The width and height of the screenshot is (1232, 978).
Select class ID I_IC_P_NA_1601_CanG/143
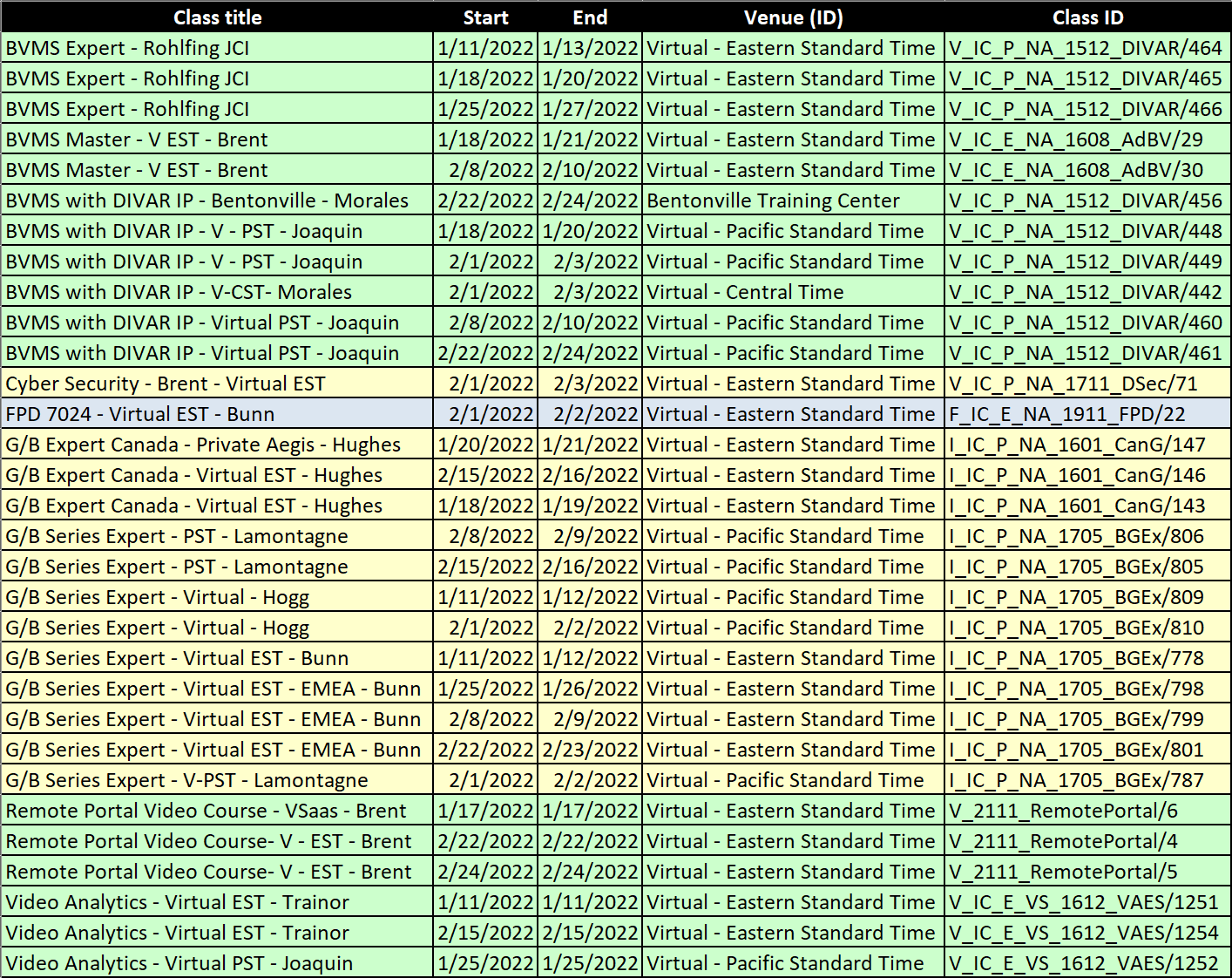(x=1087, y=506)
